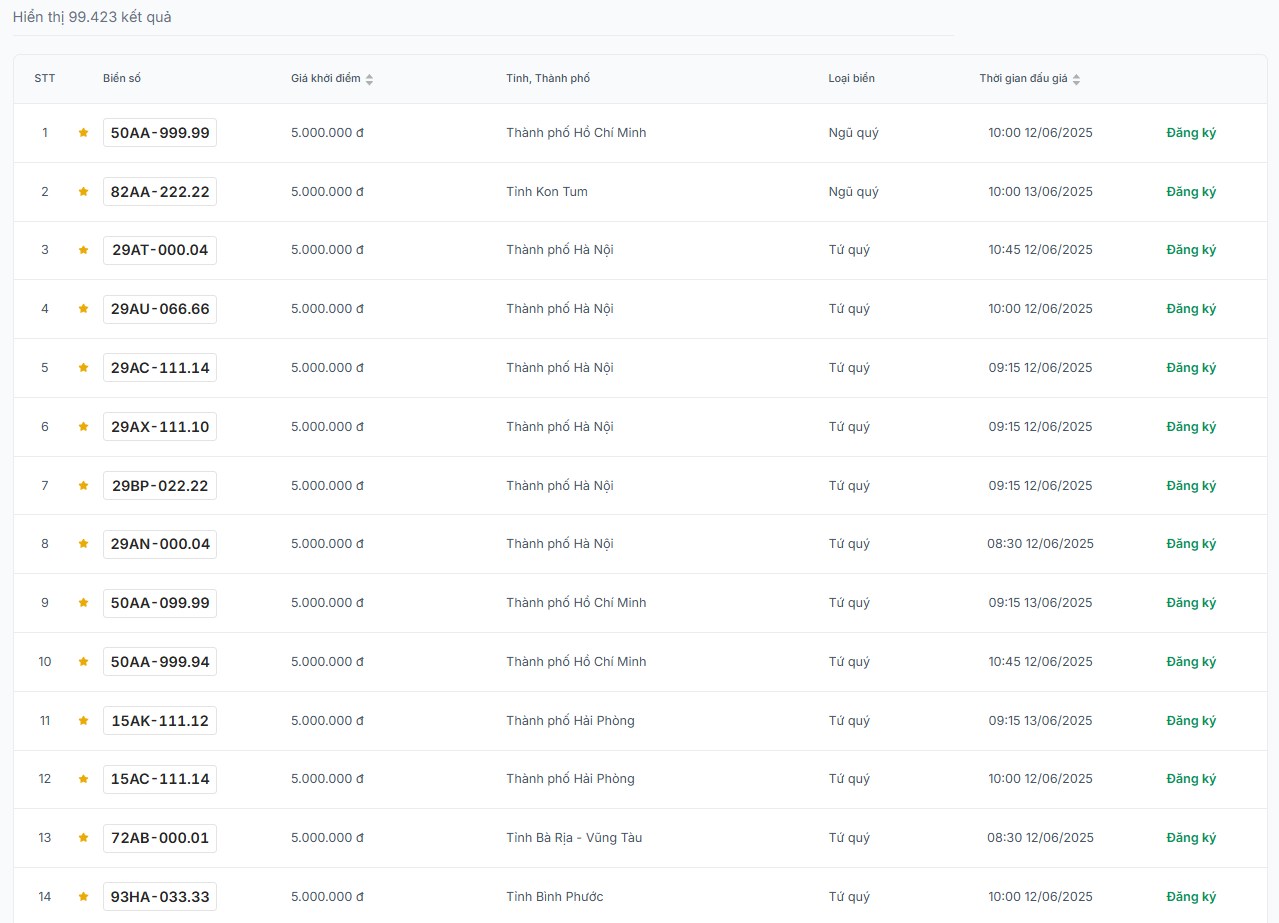Click time '08:30 12/06/2025' of 29AN-000.04
This screenshot has height=923, width=1279.
pyautogui.click(x=1040, y=544)
